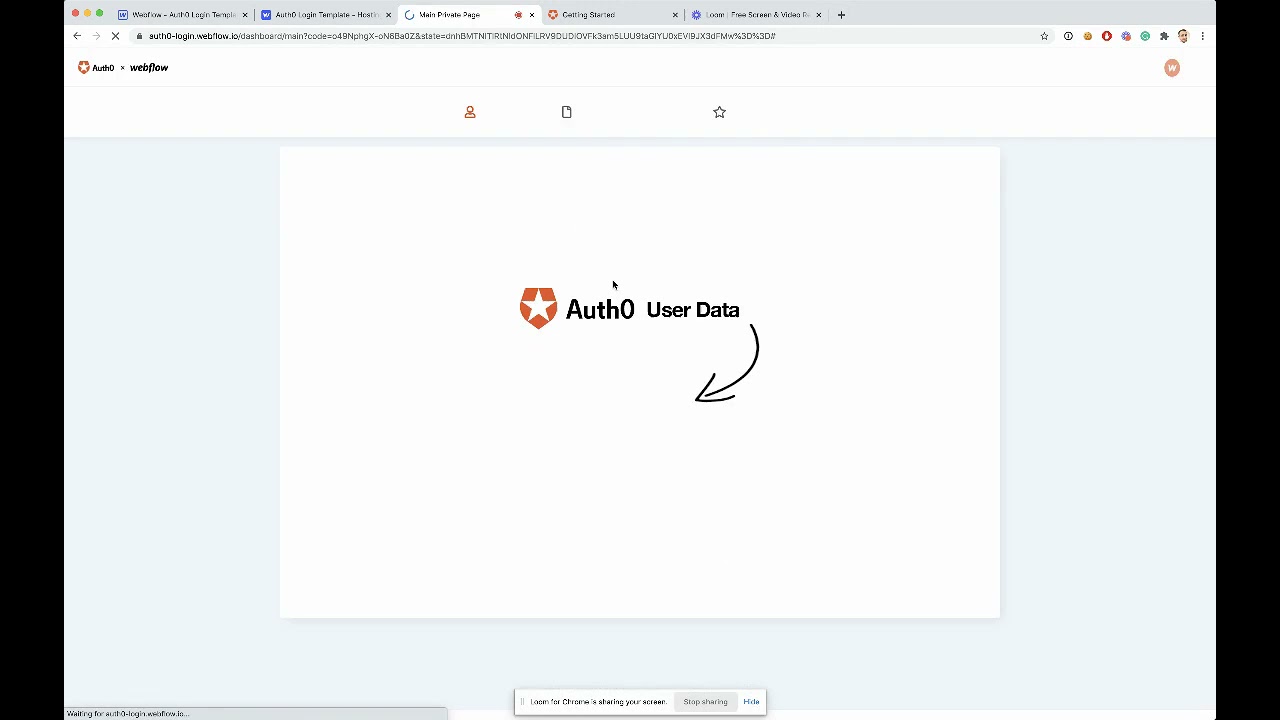
Task: Click the Auth0 shield logo above User Data
Action: pyautogui.click(x=538, y=308)
